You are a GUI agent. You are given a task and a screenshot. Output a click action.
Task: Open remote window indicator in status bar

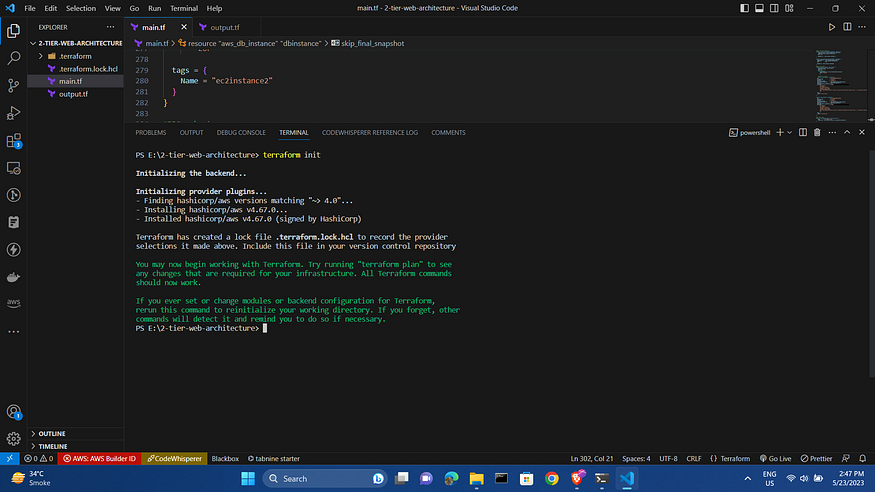[x=9, y=459]
